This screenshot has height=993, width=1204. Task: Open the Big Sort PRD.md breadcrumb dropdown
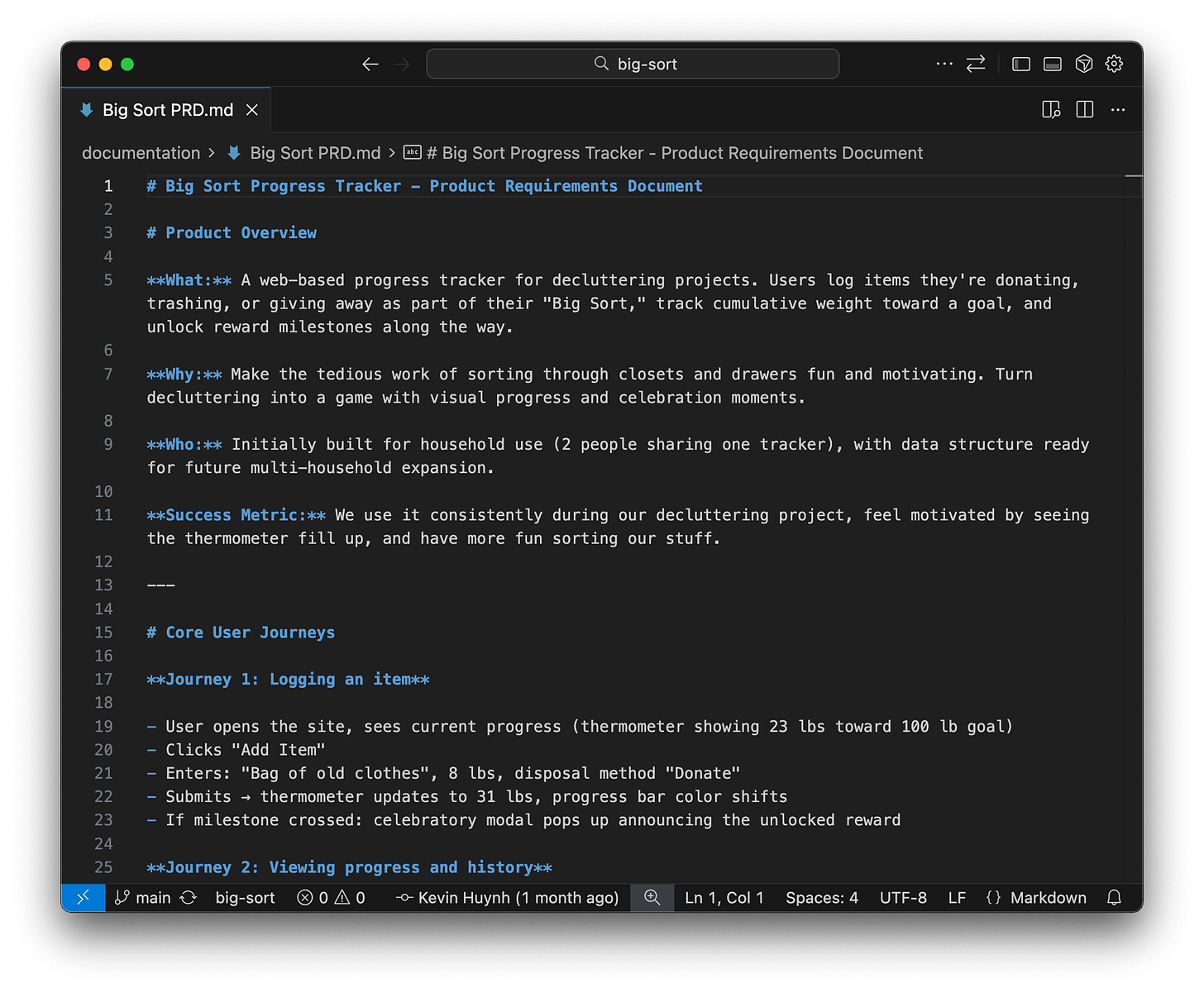(x=315, y=153)
